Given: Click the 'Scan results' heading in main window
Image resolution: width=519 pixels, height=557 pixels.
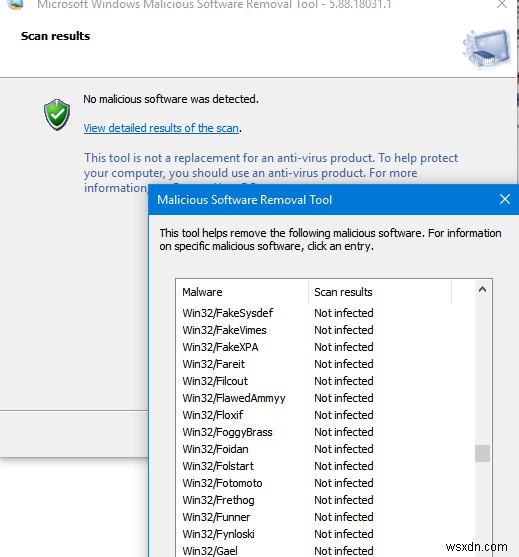Looking at the screenshot, I should coord(55,36).
